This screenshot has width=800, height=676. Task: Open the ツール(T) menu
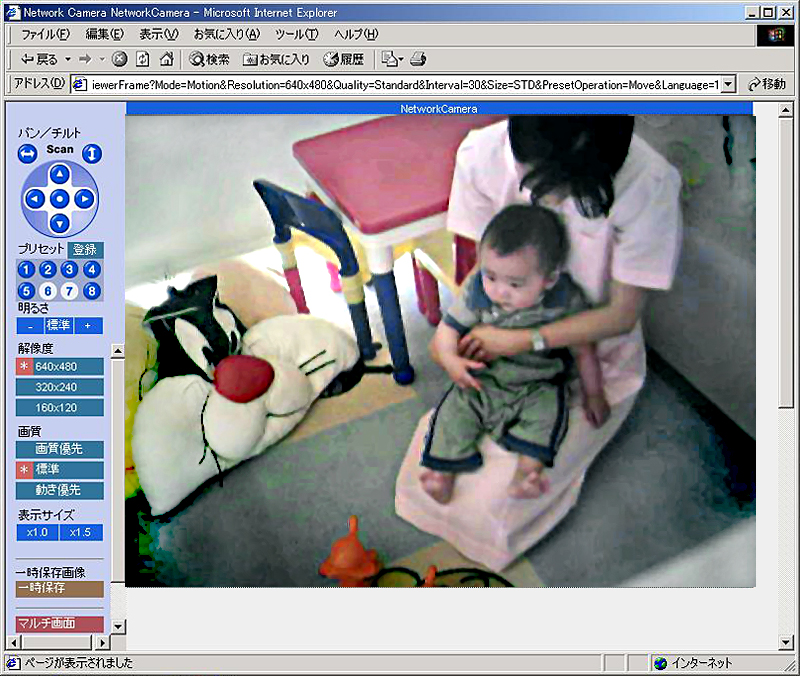click(296, 34)
